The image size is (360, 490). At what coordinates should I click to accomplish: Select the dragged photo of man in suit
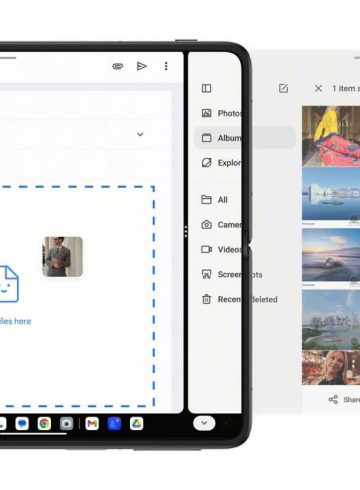click(63, 257)
